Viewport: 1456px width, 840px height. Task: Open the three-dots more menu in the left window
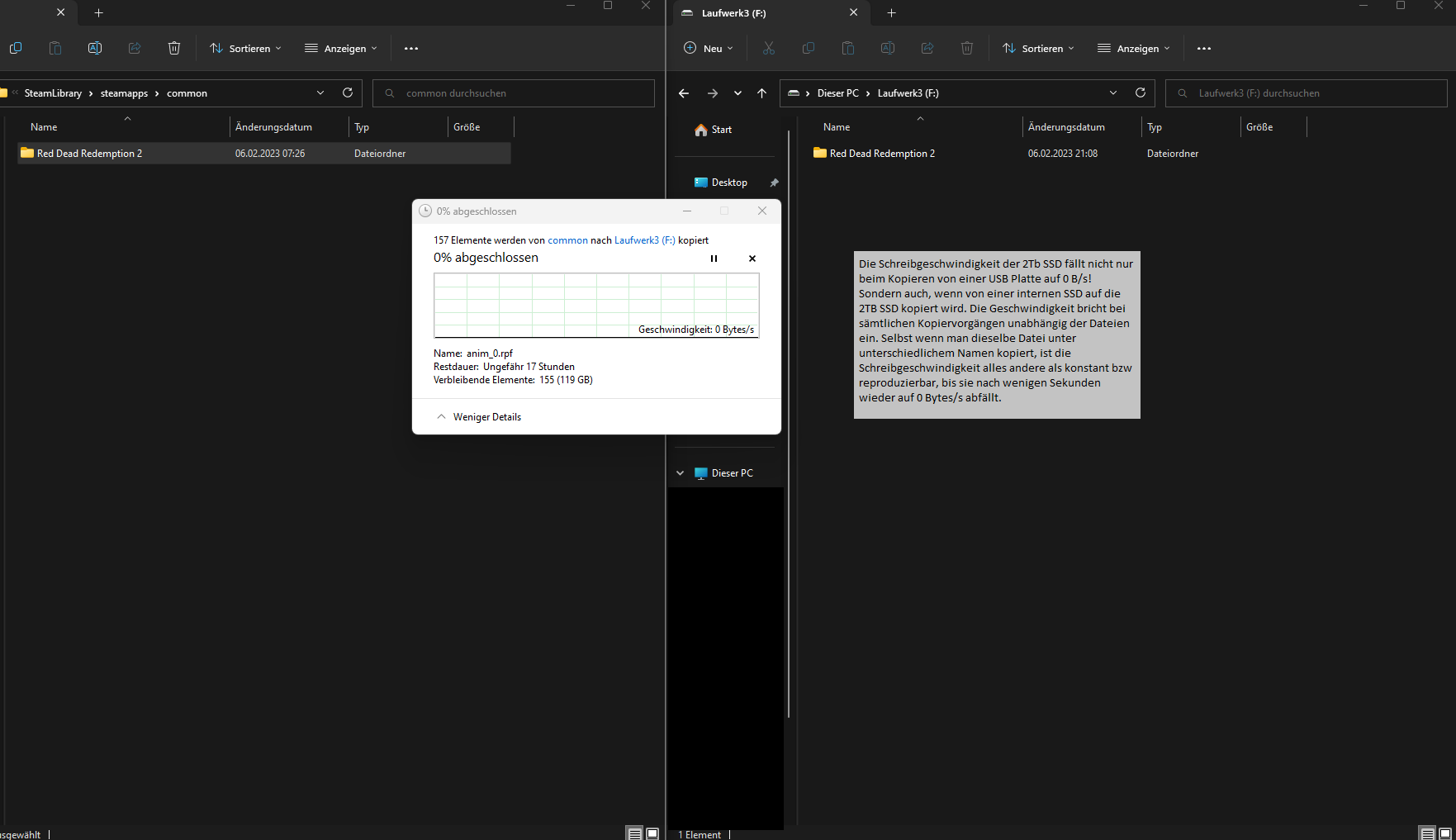click(411, 49)
